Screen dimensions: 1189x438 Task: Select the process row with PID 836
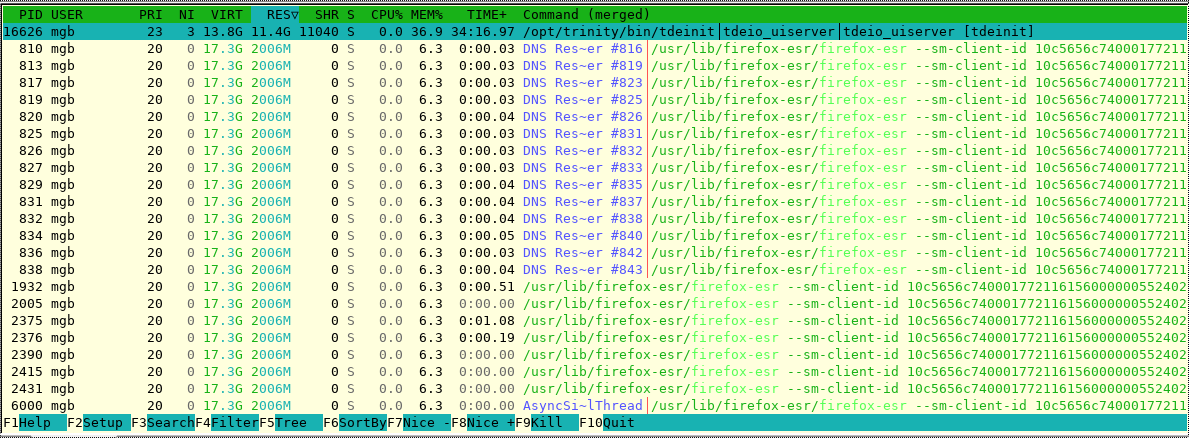[594, 252]
